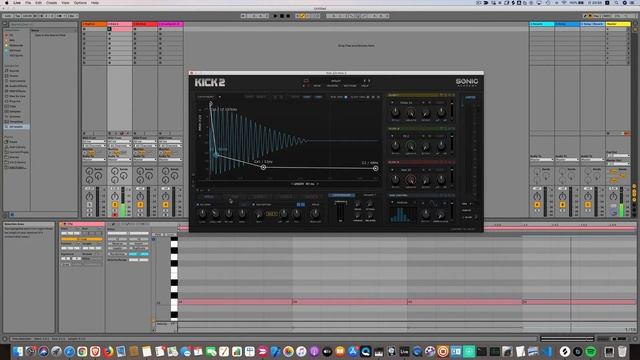This screenshot has width=640, height=360.
Task: Open Finder from the Dock
Action: pyautogui.click(x=18, y=351)
